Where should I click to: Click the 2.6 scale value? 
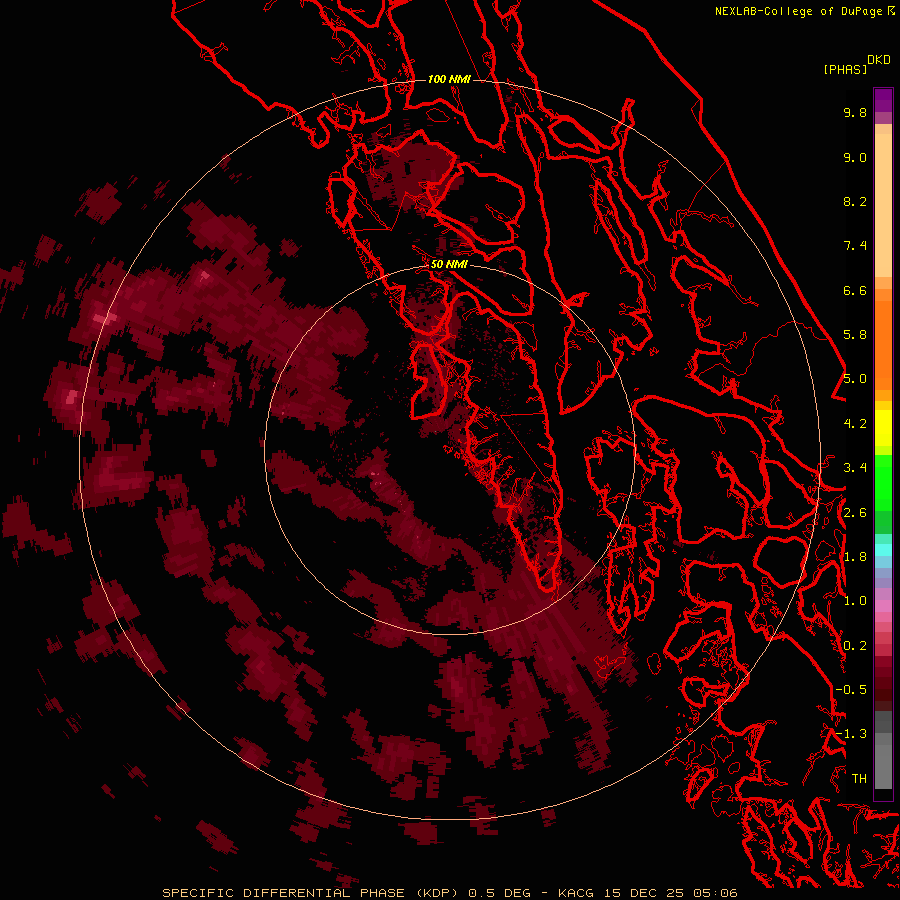pos(855,513)
